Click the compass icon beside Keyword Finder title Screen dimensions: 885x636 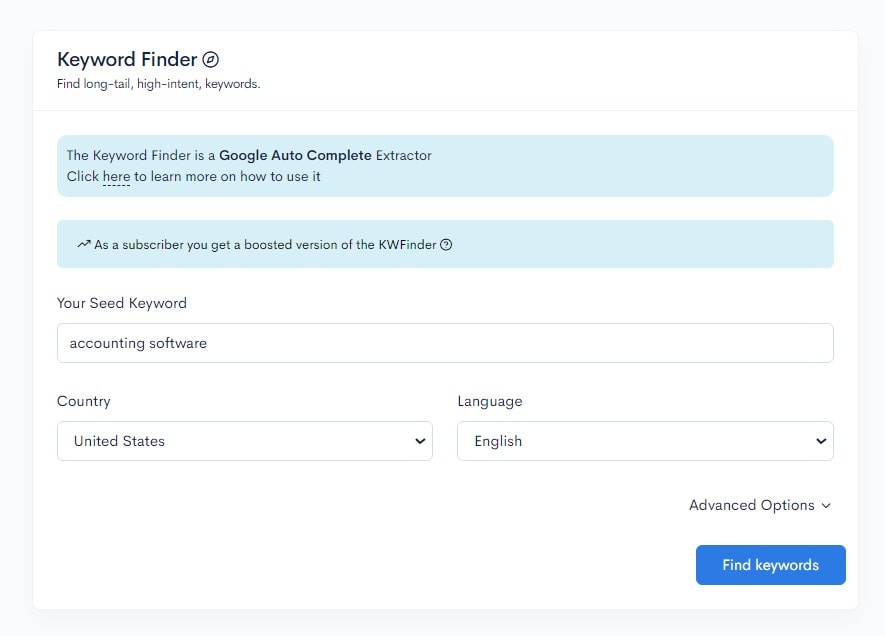[x=210, y=59]
